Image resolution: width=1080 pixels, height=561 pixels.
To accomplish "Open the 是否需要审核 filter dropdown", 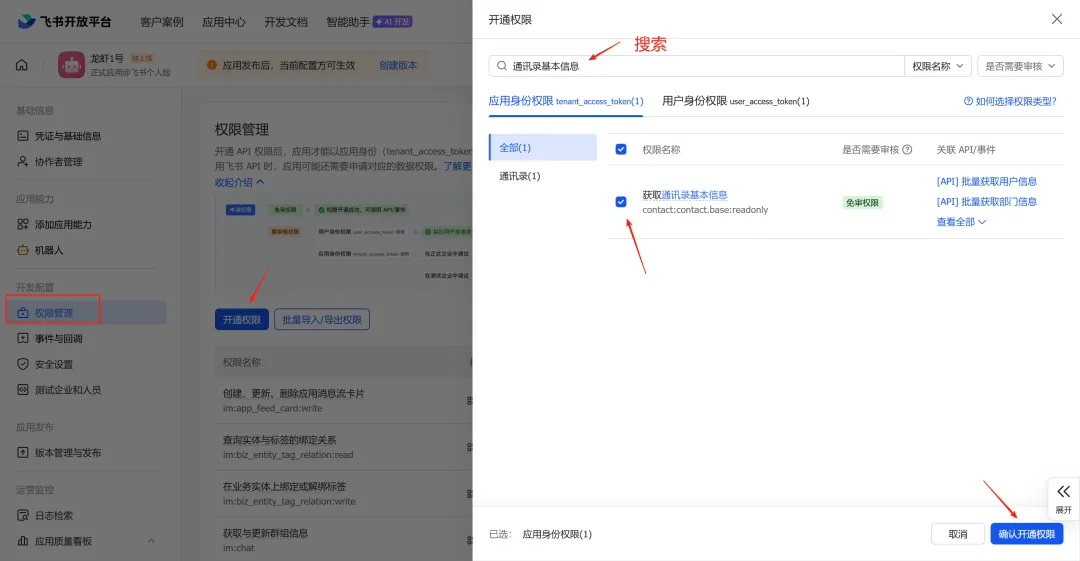I will pos(1020,66).
